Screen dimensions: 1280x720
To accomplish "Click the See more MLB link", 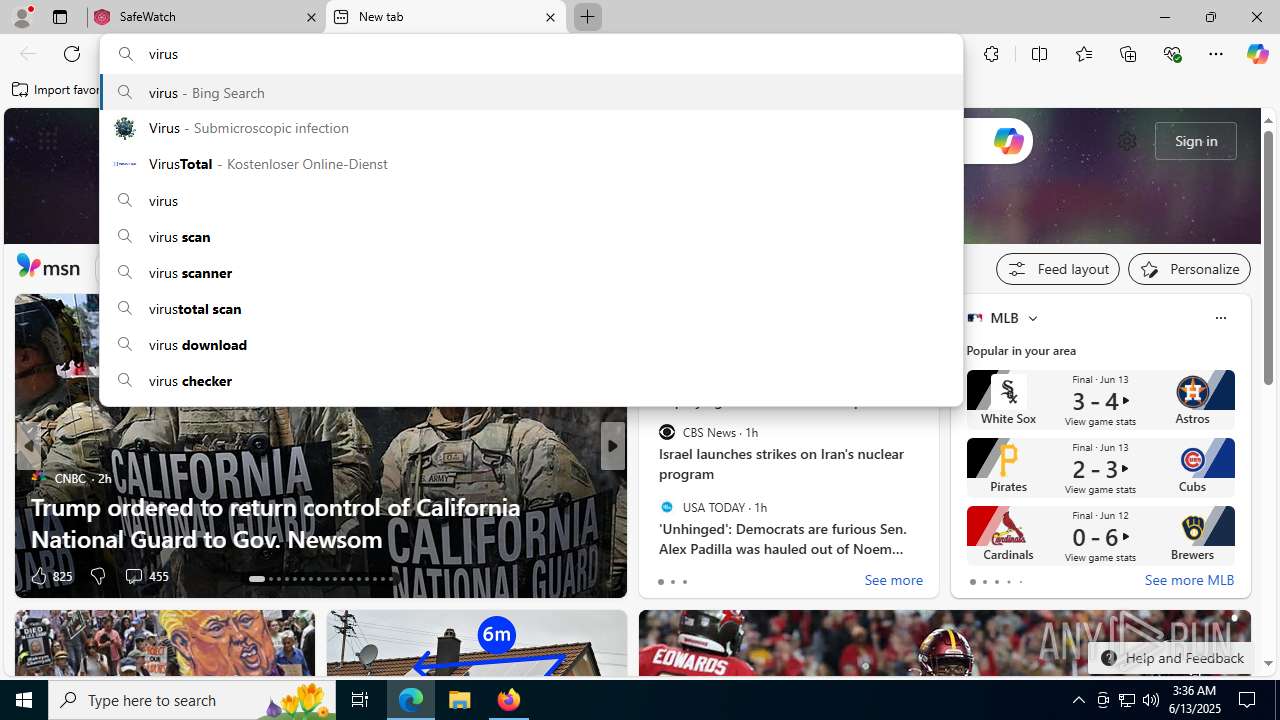I will (x=1189, y=580).
